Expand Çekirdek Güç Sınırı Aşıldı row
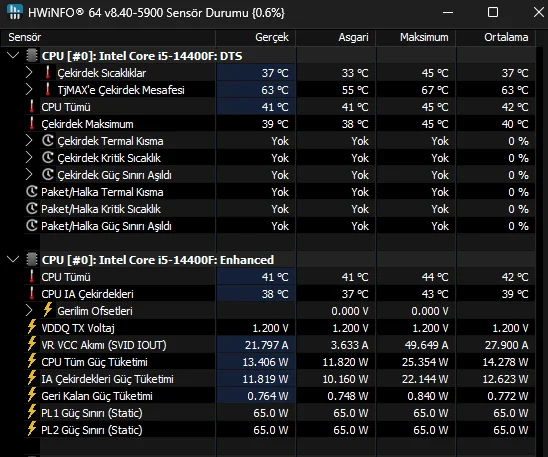Screen dimensions: 548x457 (x=29, y=174)
